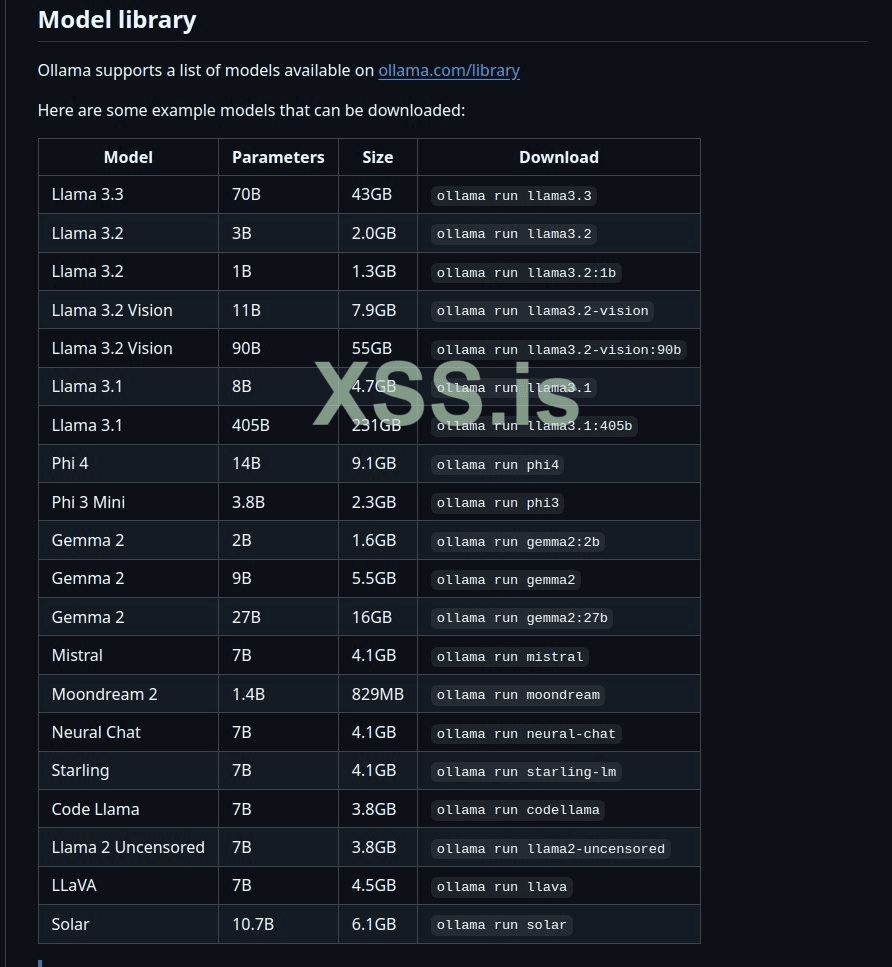
Task: Click the "ollama run llama2-uncensored" command
Action: pos(551,849)
